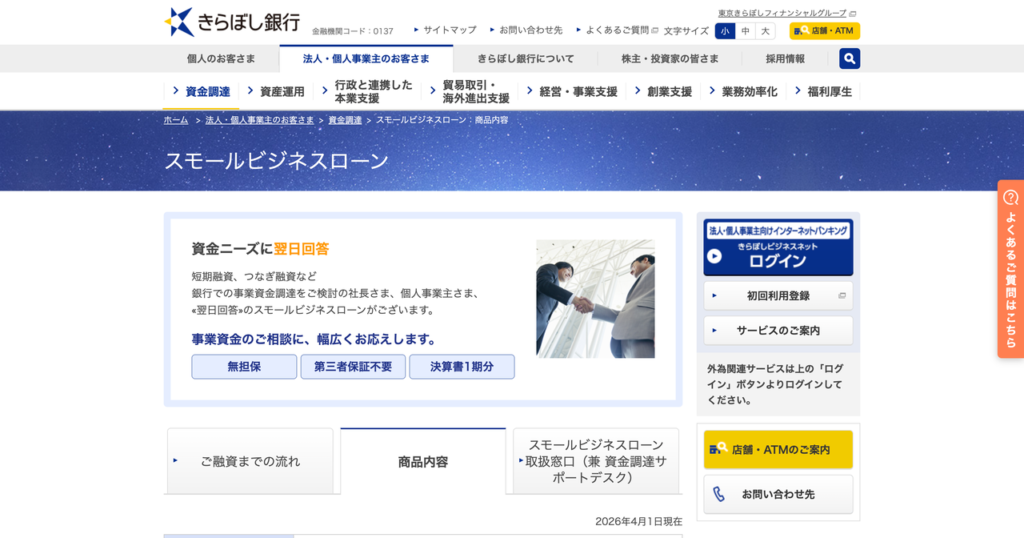Click 金融機関コード：0137 text
The image size is (1024, 538).
(353, 31)
